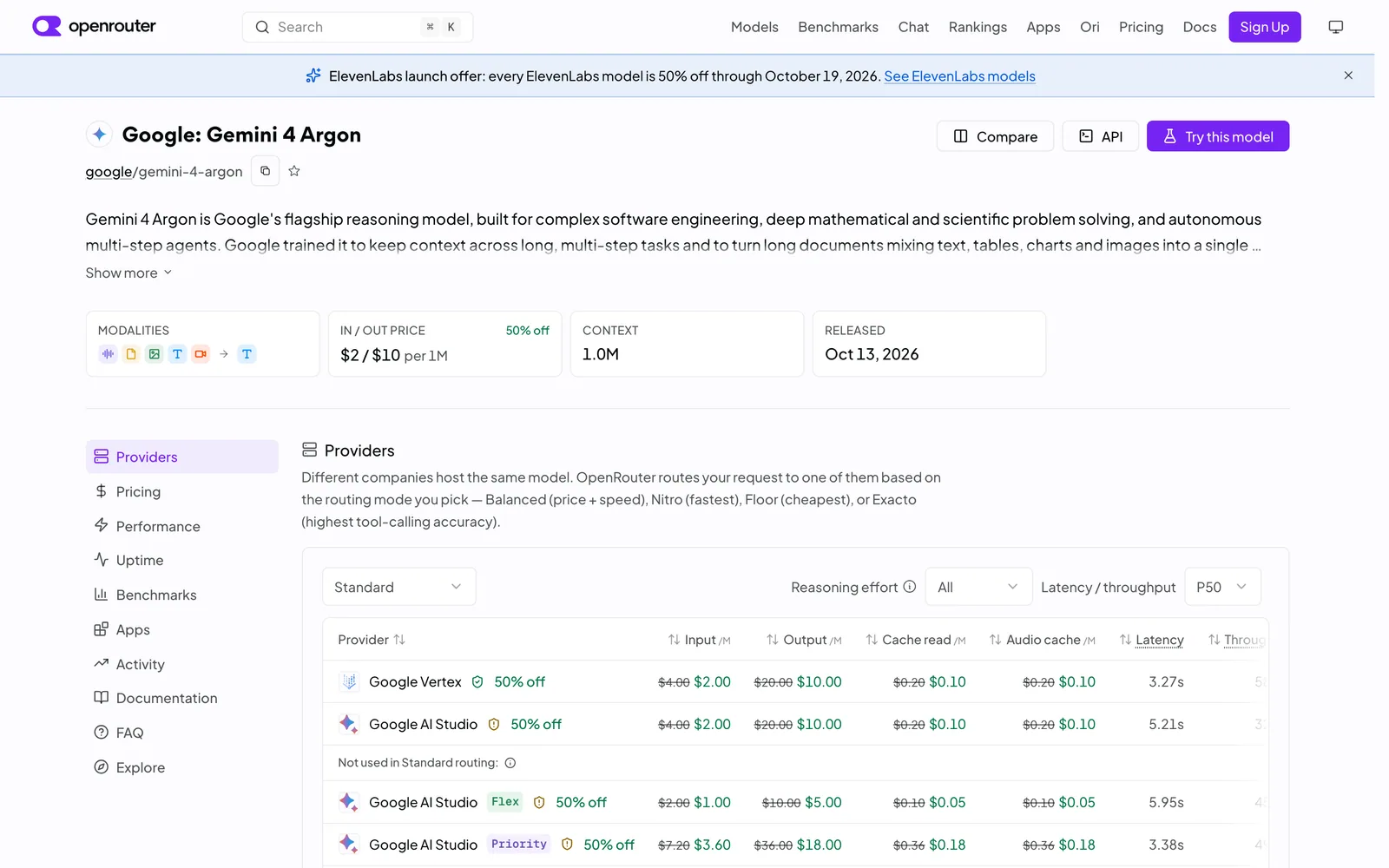The height and width of the screenshot is (868, 1389).
Task: Sort table by Input price
Action: pos(699,640)
